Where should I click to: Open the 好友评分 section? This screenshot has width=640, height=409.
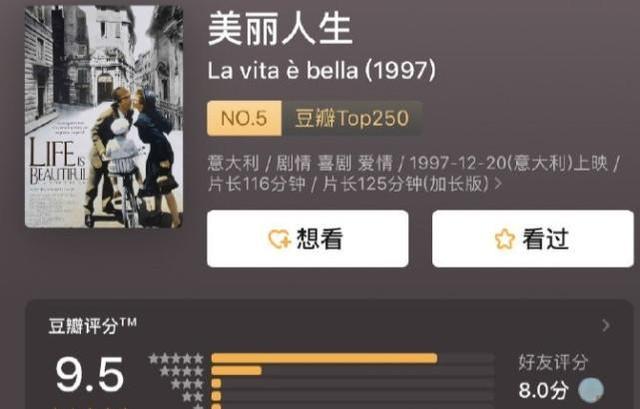click(553, 362)
